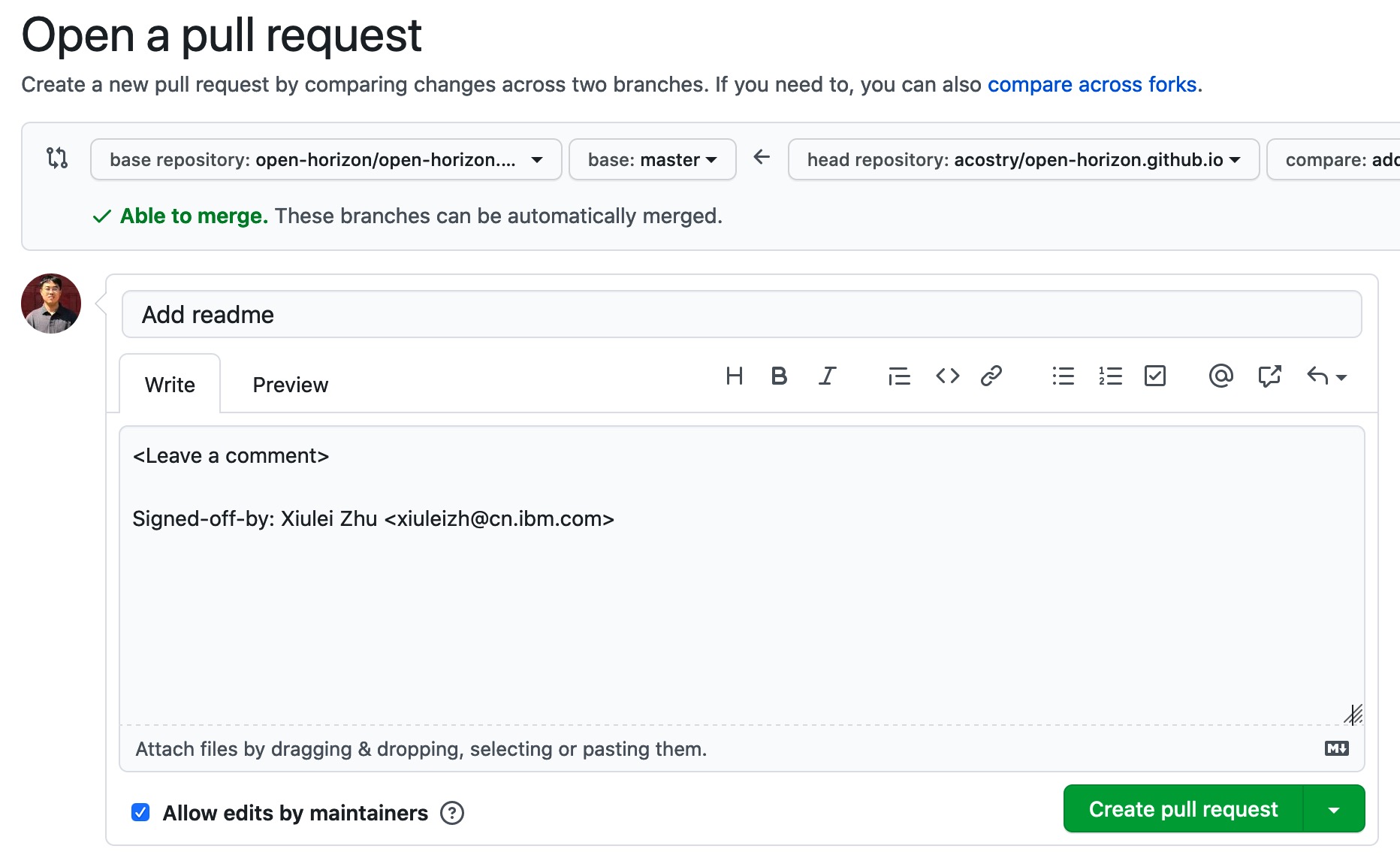
Task: Insert a bulleted list
Action: click(x=1063, y=376)
